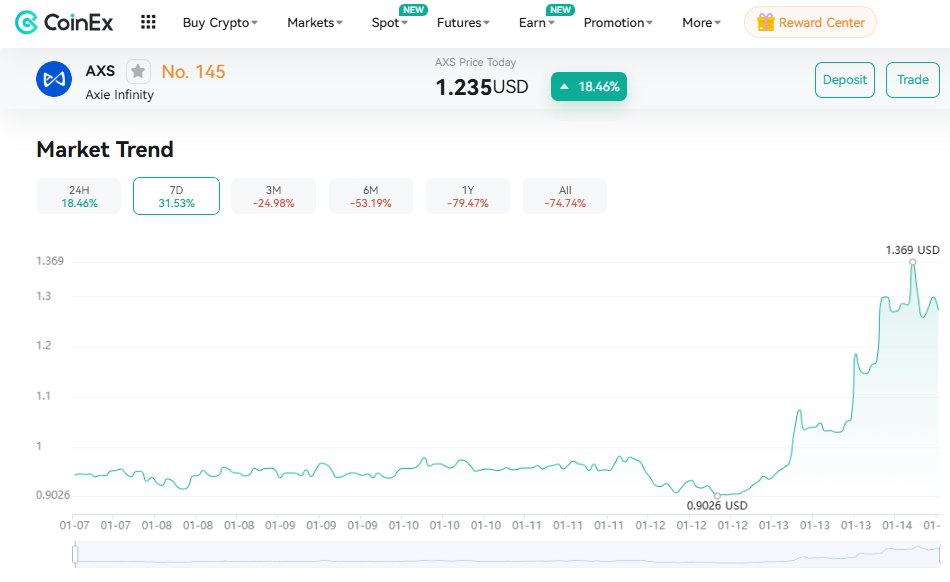Click the left handle of chart range slider
The image size is (950, 582).
tap(75, 554)
